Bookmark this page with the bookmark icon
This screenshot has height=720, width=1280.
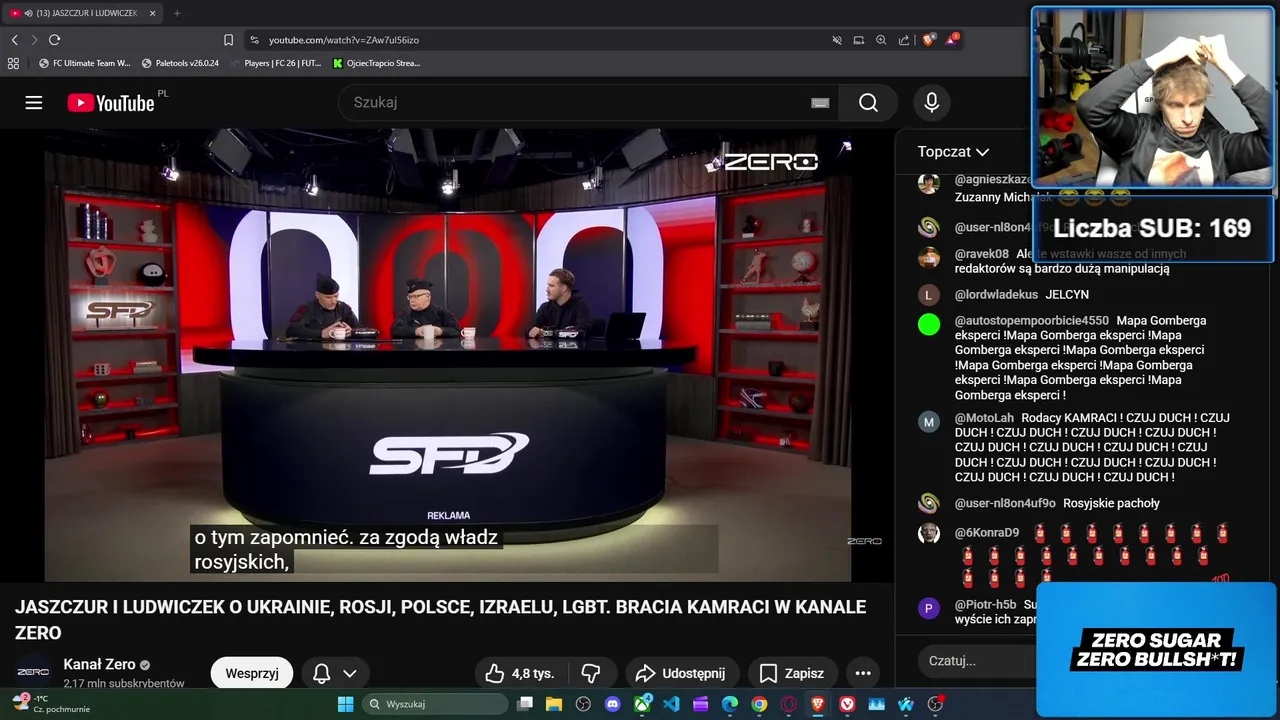[228, 40]
